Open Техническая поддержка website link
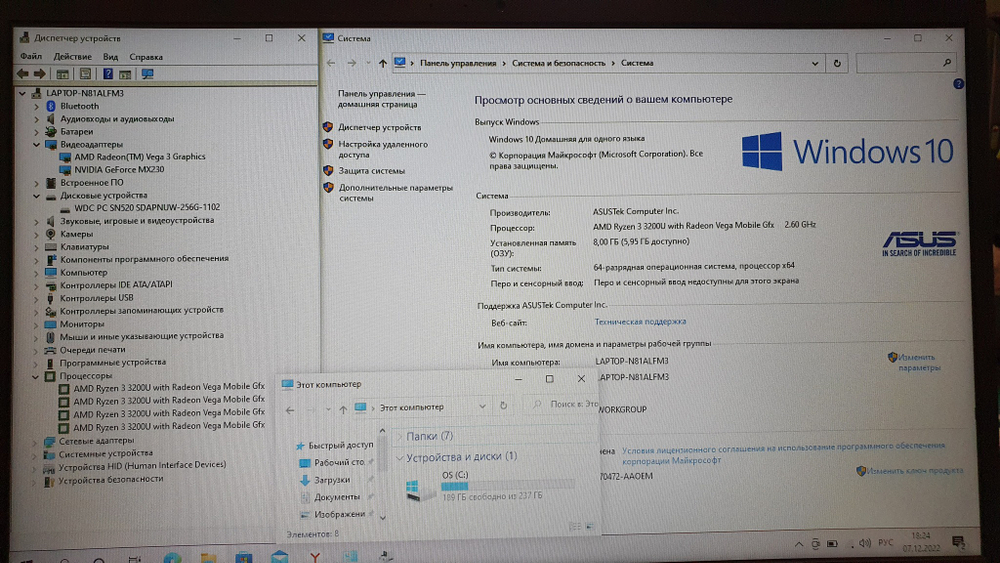Image resolution: width=1000 pixels, height=563 pixels. pos(640,322)
